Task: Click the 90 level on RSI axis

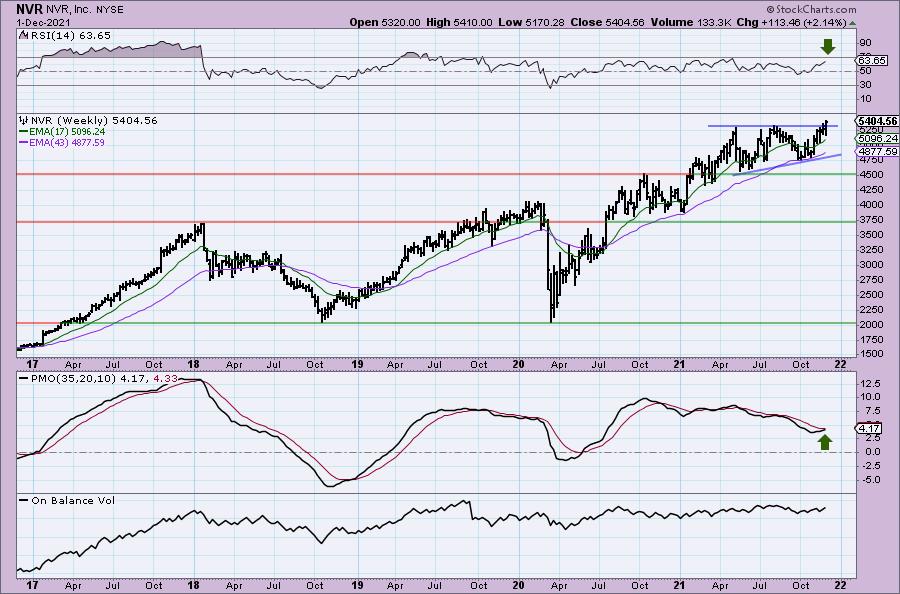Action: (x=865, y=43)
